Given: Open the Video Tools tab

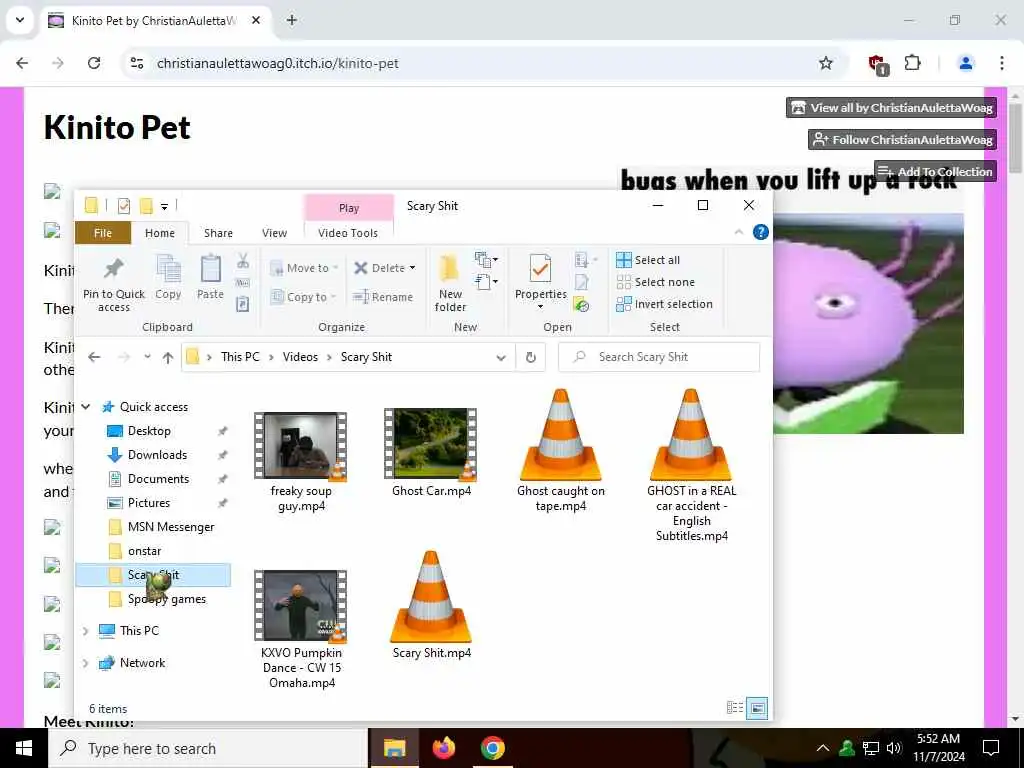Looking at the screenshot, I should coord(348,233).
